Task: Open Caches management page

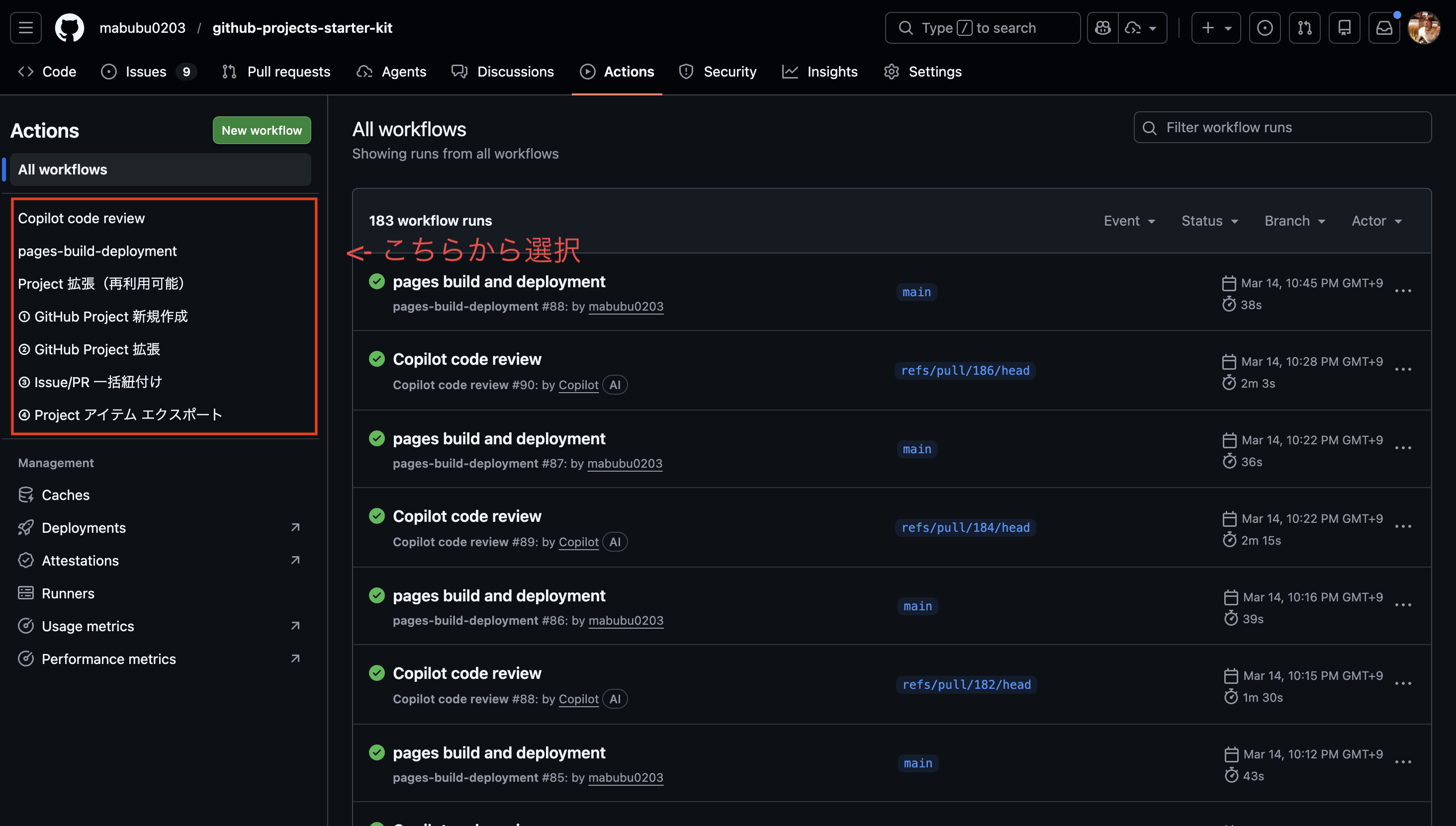Action: coord(161,496)
